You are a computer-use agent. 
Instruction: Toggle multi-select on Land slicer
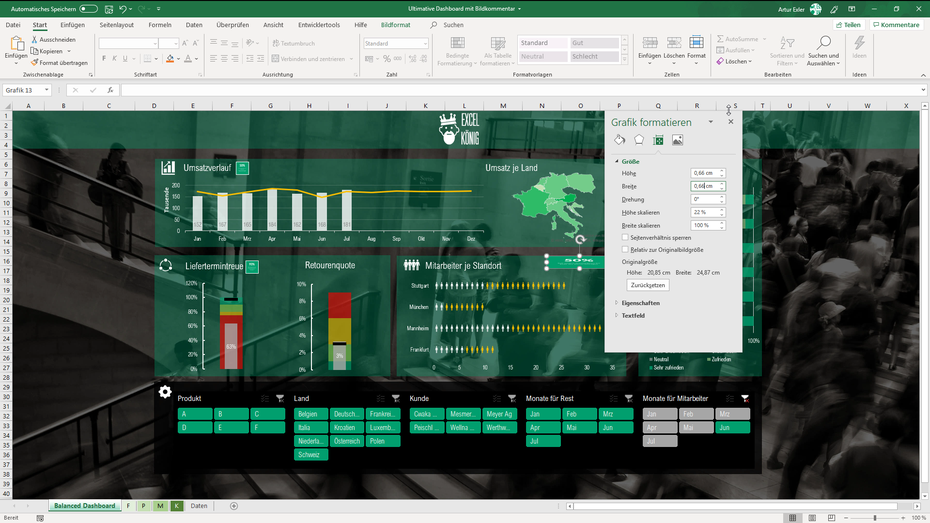(381, 398)
